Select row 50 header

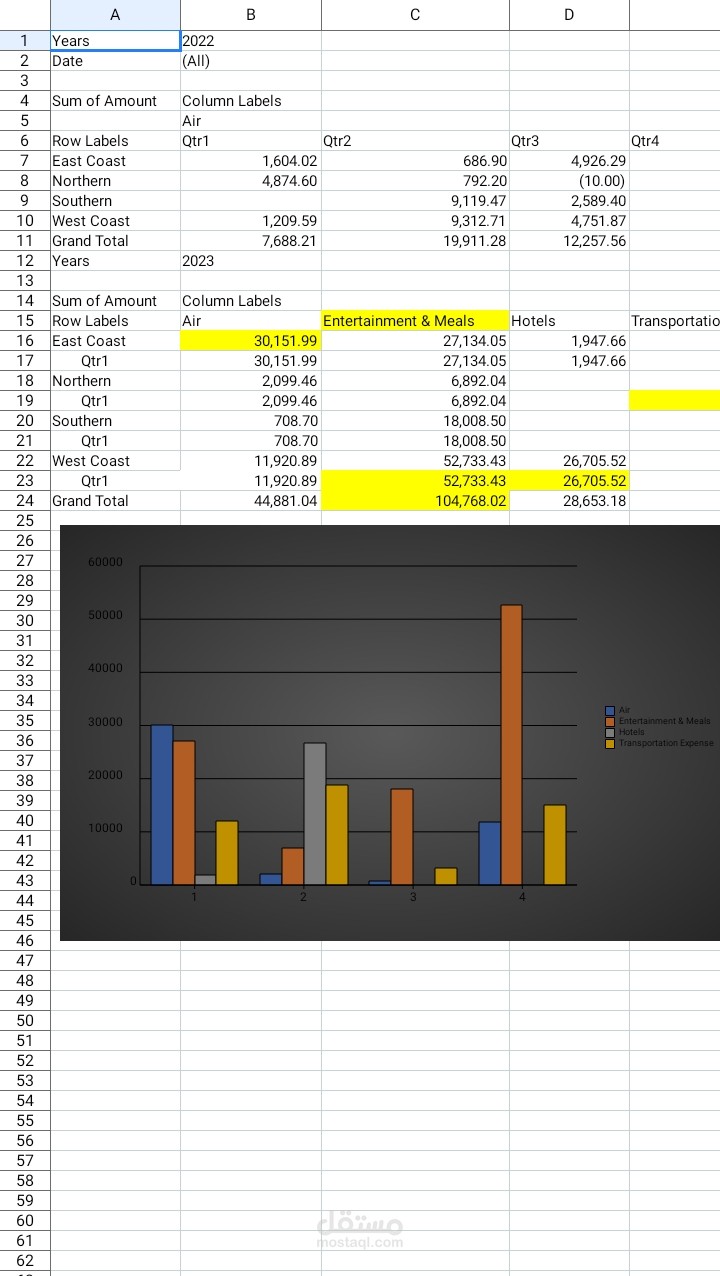pyautogui.click(x=25, y=1020)
